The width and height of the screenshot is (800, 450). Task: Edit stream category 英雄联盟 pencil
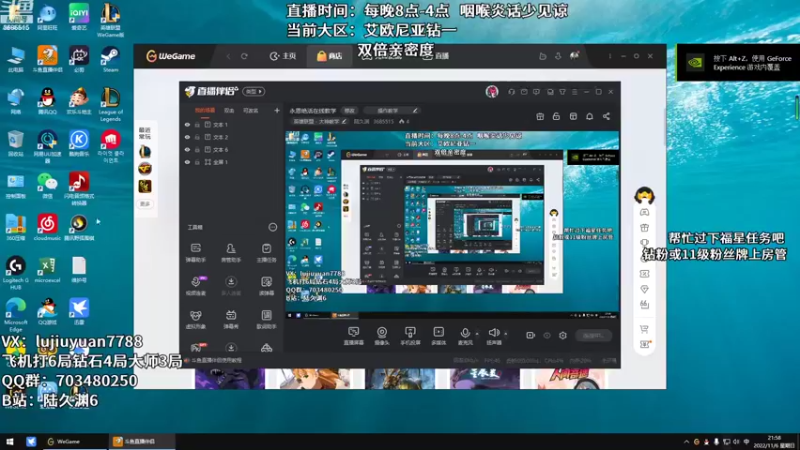[344, 121]
